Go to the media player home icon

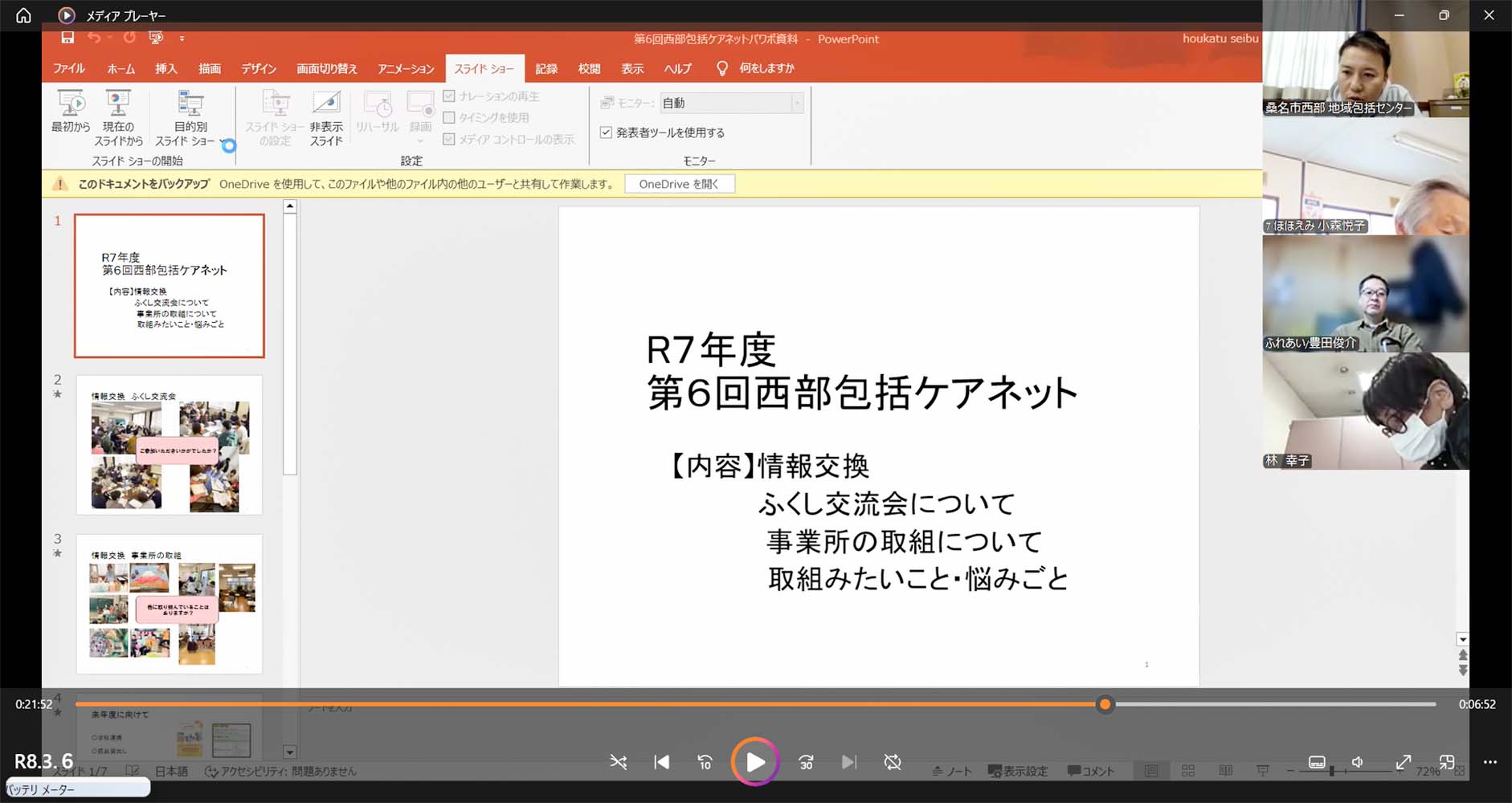(x=23, y=15)
